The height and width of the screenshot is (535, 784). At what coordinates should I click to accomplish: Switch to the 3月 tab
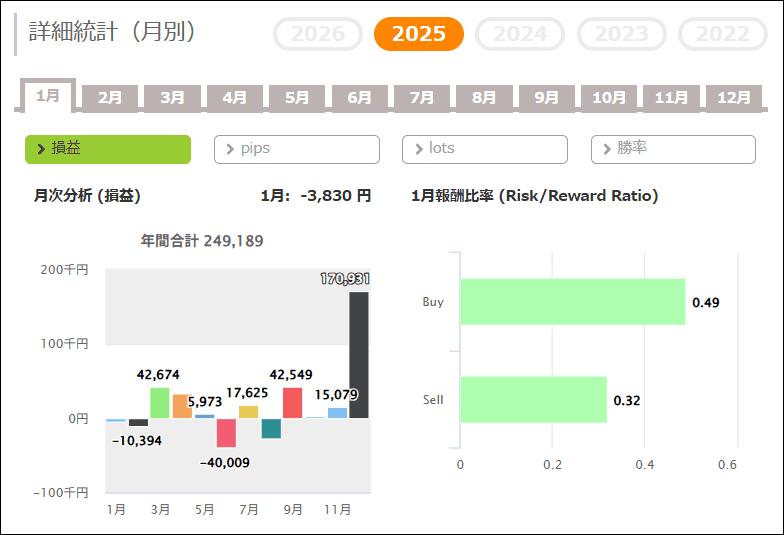tap(173, 98)
